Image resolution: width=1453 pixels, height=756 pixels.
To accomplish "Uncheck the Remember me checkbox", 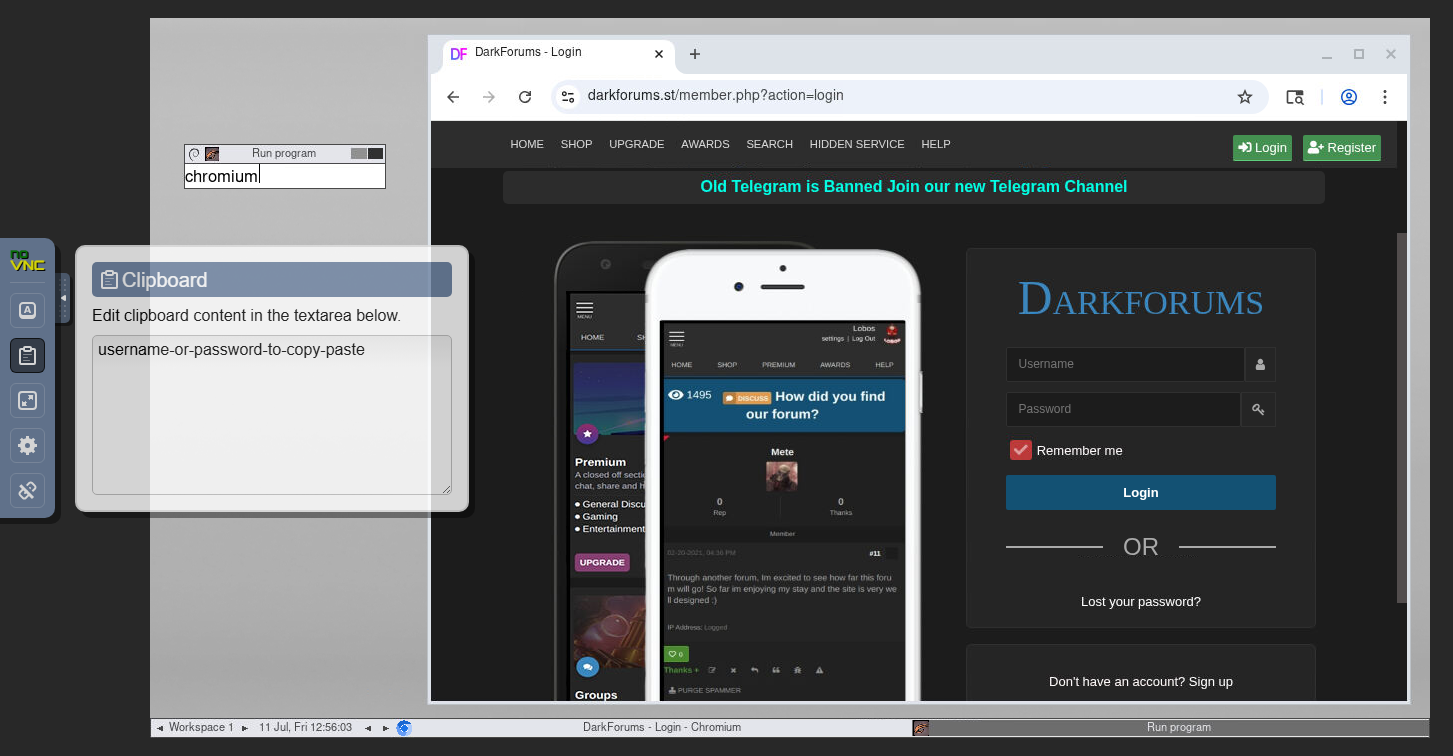I will click(1020, 450).
